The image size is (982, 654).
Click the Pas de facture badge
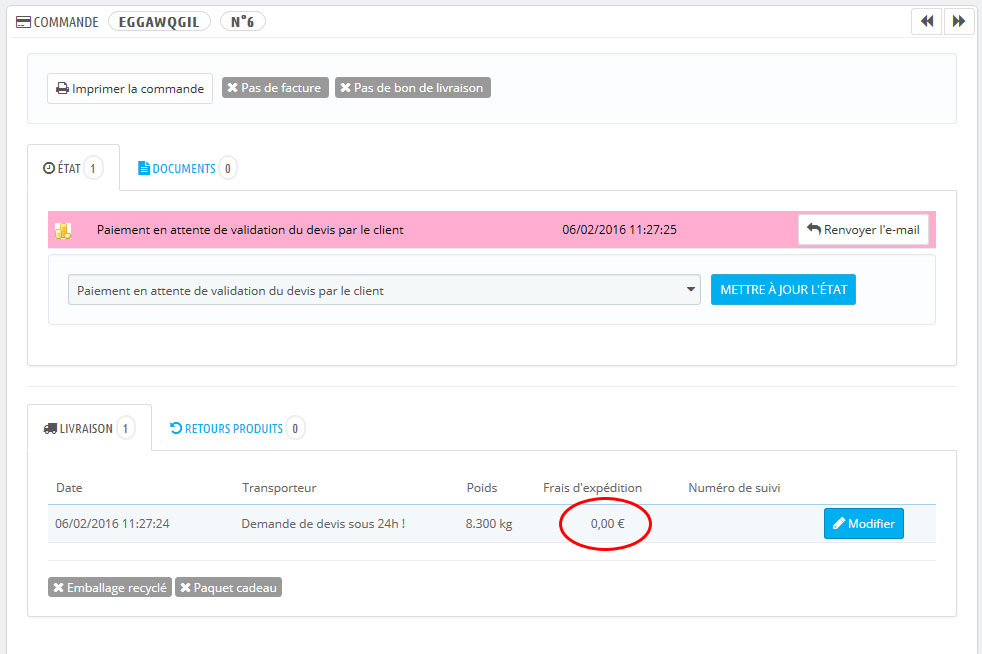click(274, 88)
